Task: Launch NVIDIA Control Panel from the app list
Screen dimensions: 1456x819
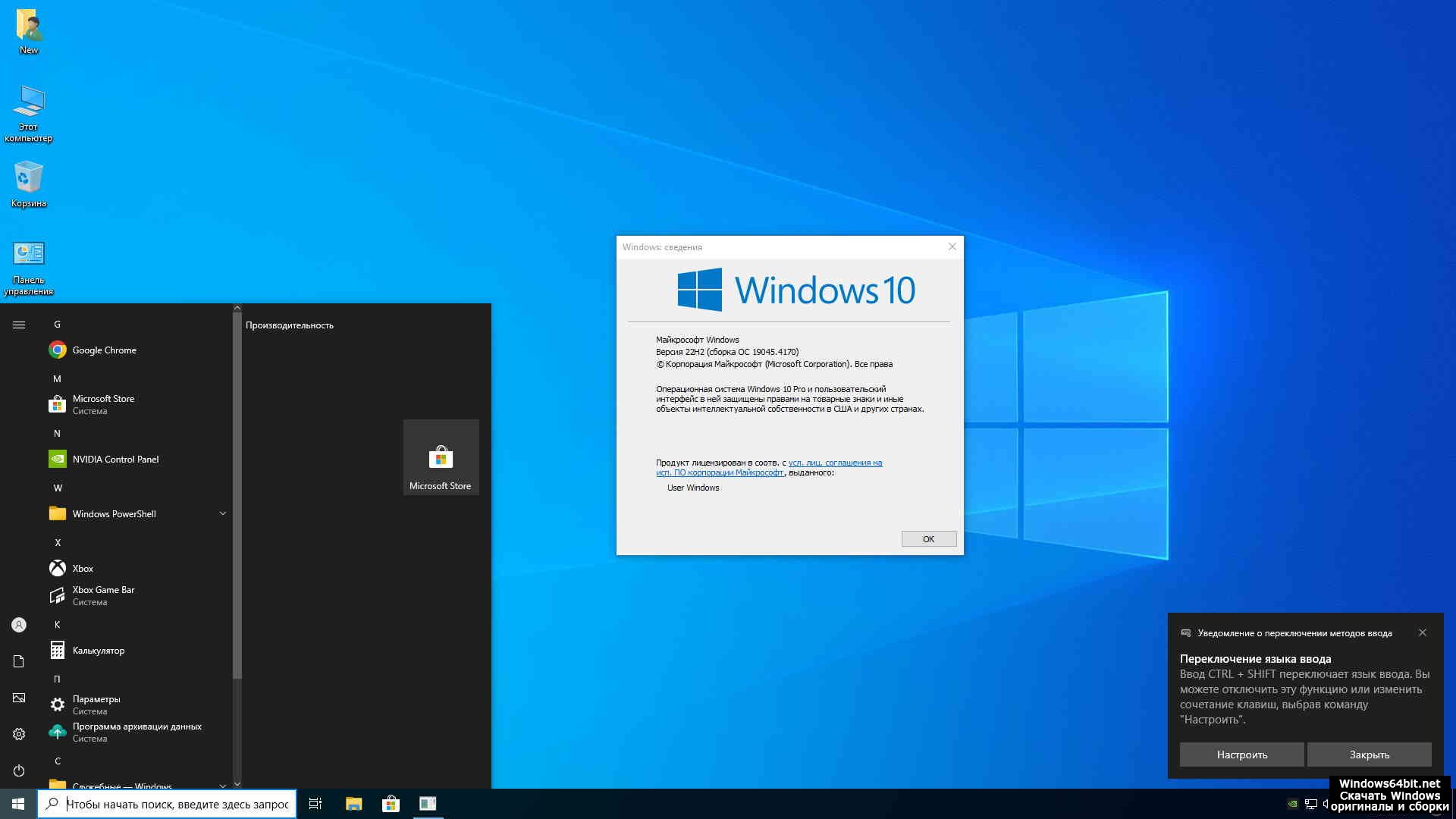Action: click(115, 460)
